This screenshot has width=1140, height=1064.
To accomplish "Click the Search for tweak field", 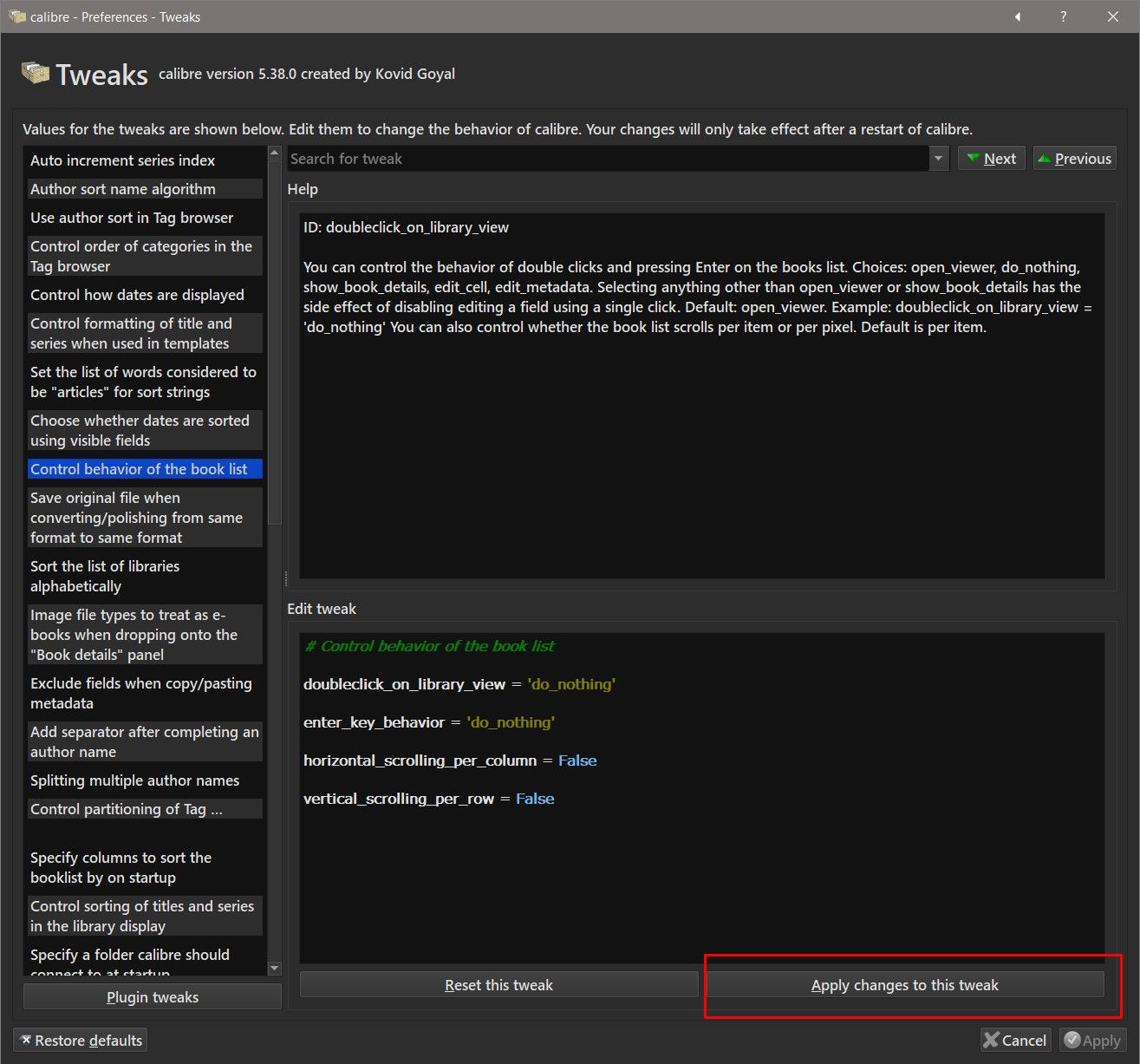I will 609,159.
